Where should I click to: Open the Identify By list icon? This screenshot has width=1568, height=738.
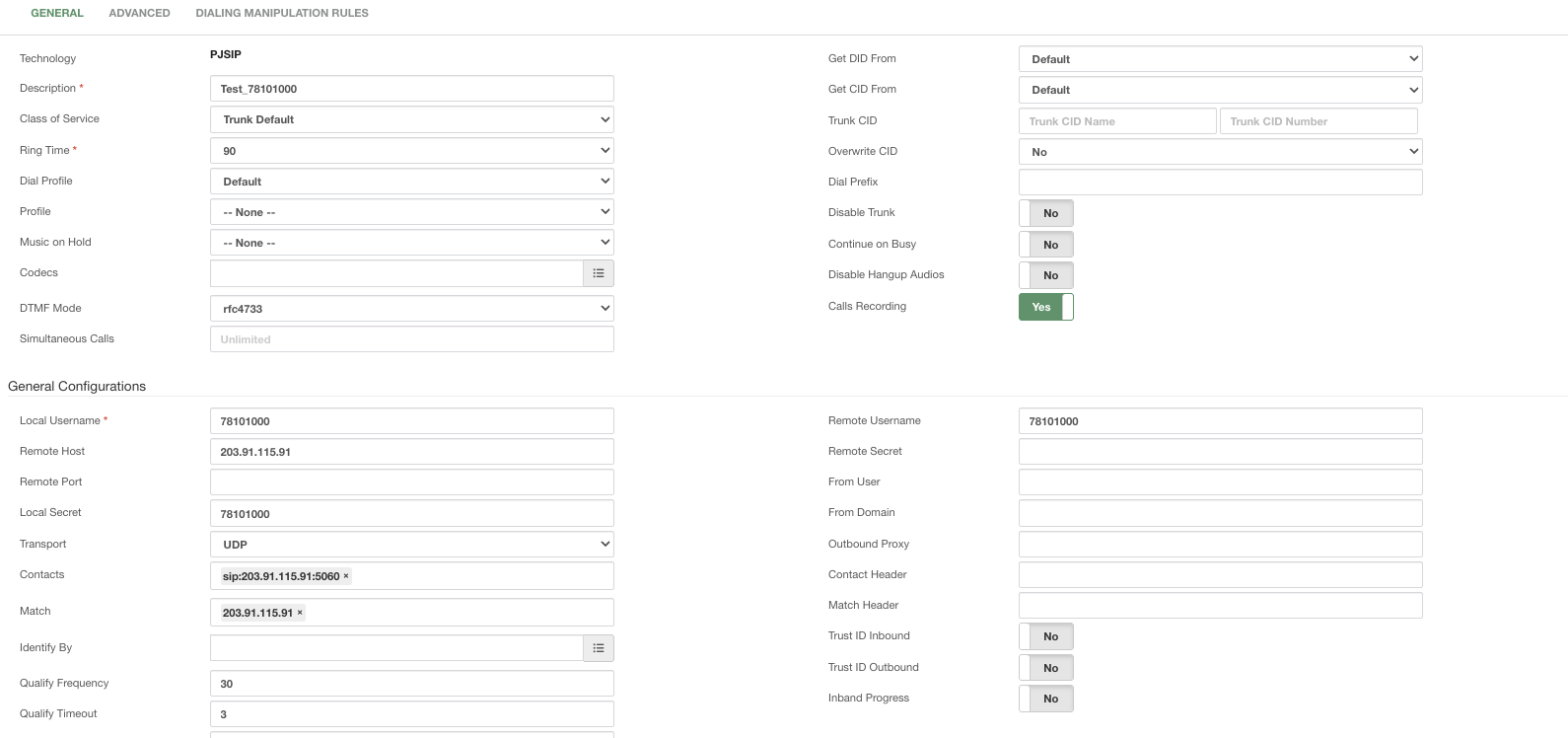(x=599, y=648)
